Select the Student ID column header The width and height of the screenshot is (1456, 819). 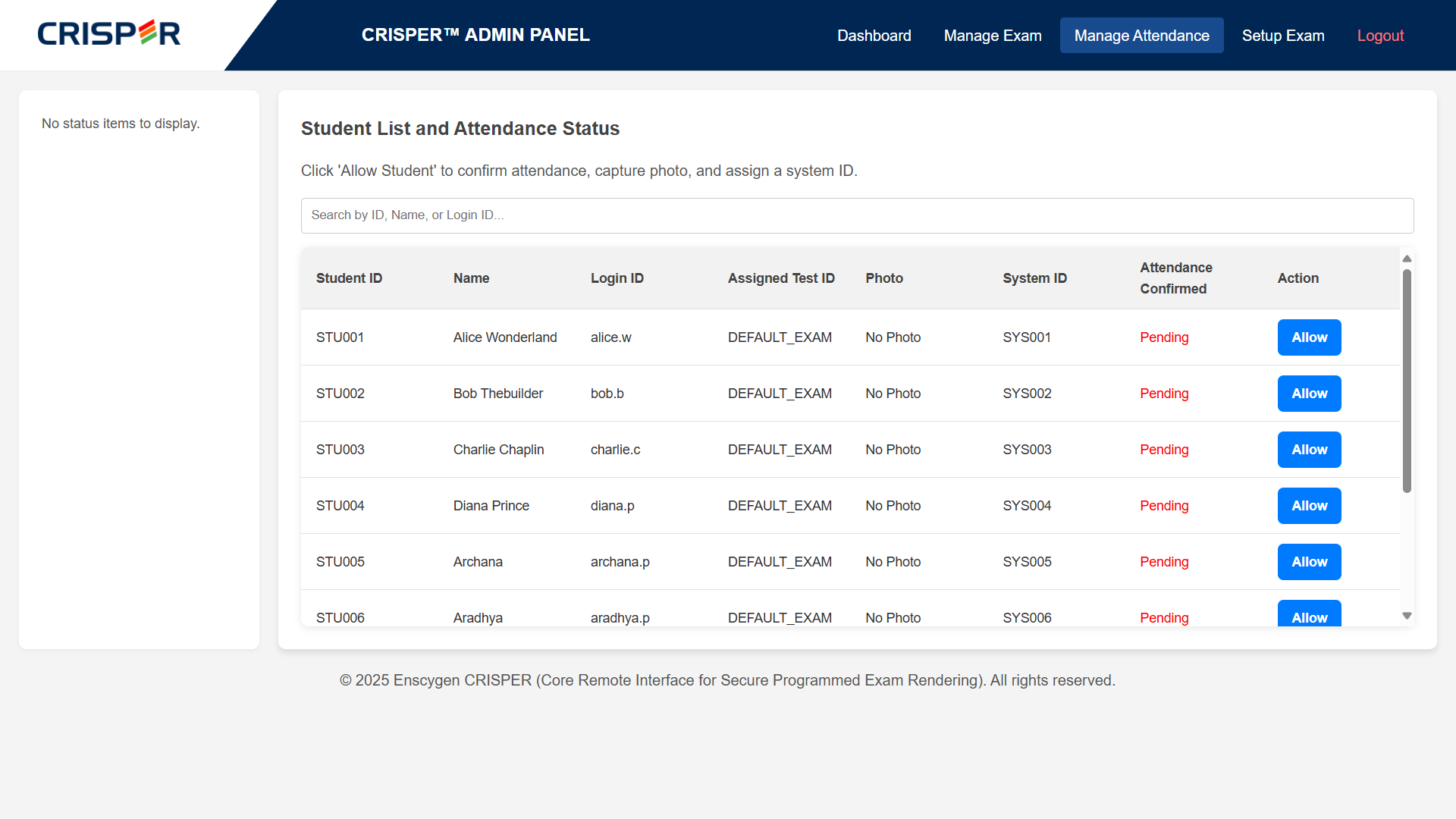click(x=349, y=278)
